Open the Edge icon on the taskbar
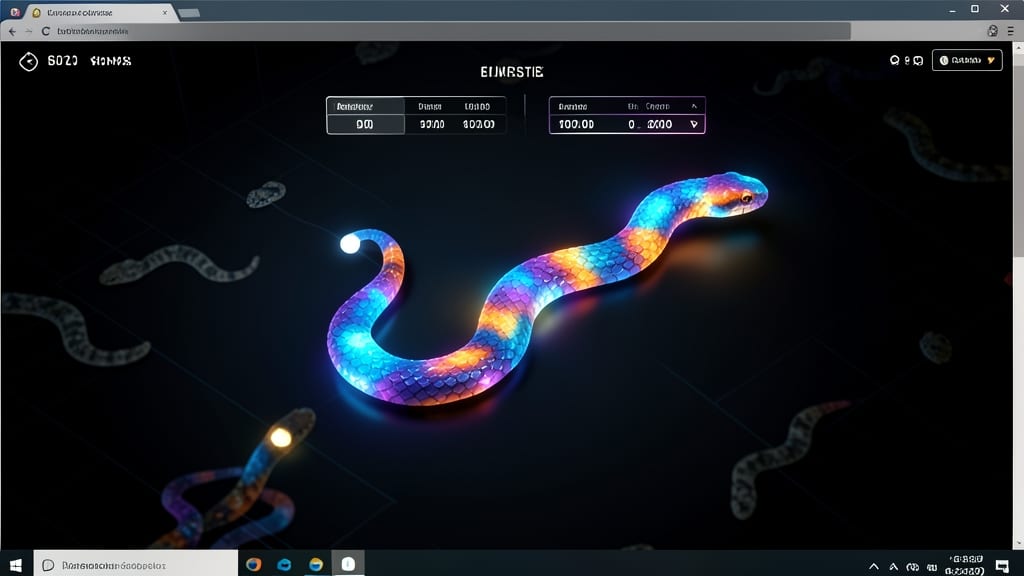Image resolution: width=1024 pixels, height=576 pixels. [285, 565]
